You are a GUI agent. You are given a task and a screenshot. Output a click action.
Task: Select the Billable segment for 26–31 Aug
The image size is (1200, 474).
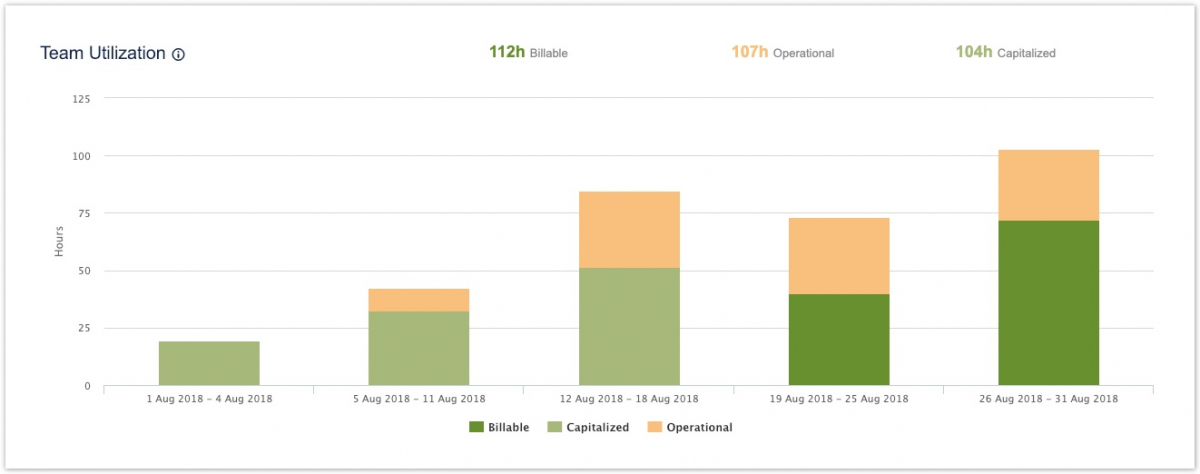(1049, 303)
